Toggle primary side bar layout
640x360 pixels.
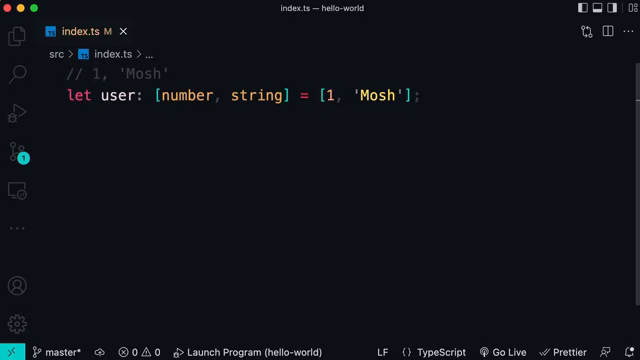[582, 8]
